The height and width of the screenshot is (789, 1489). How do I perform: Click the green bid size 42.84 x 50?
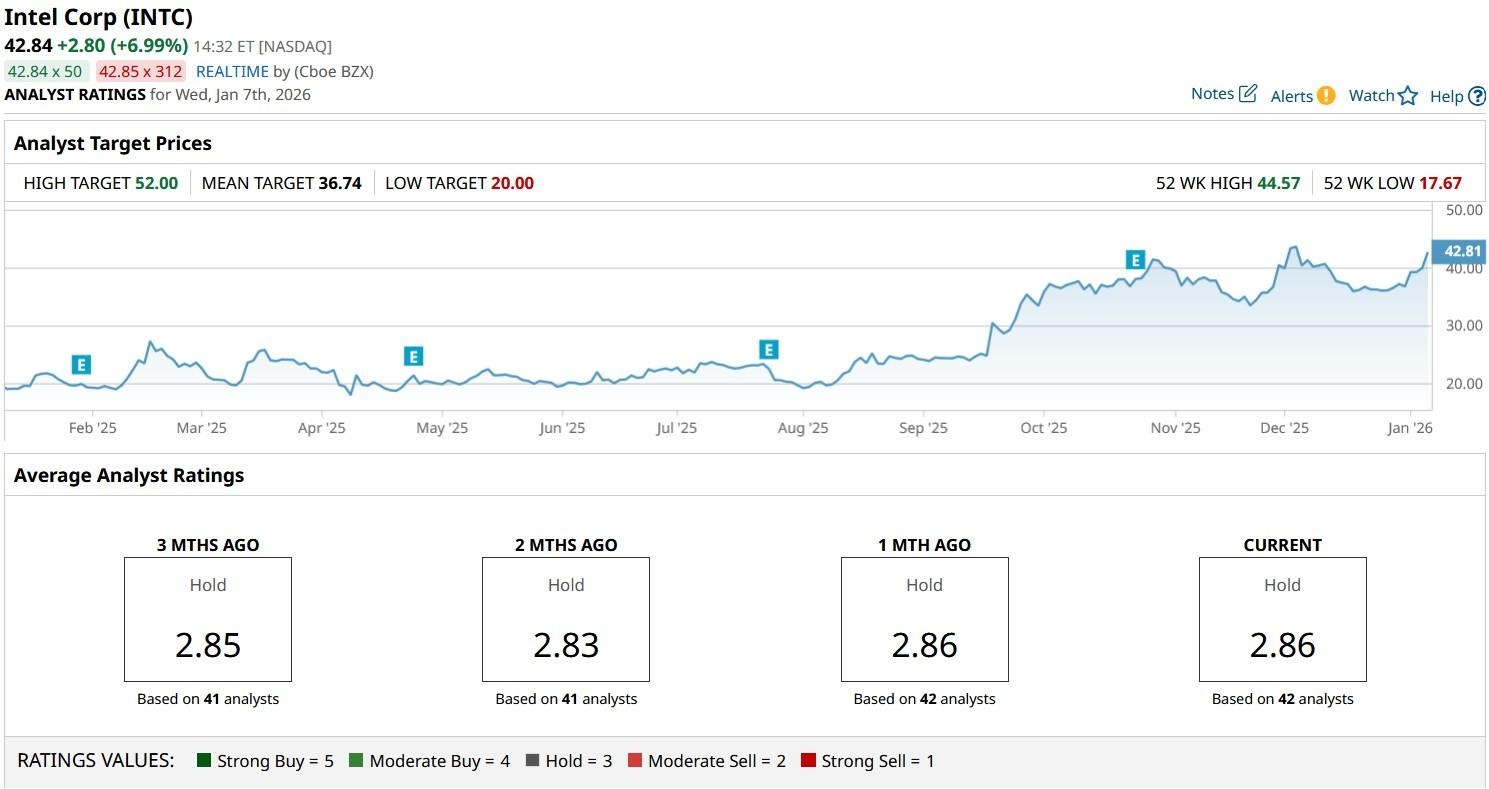pyautogui.click(x=46, y=72)
